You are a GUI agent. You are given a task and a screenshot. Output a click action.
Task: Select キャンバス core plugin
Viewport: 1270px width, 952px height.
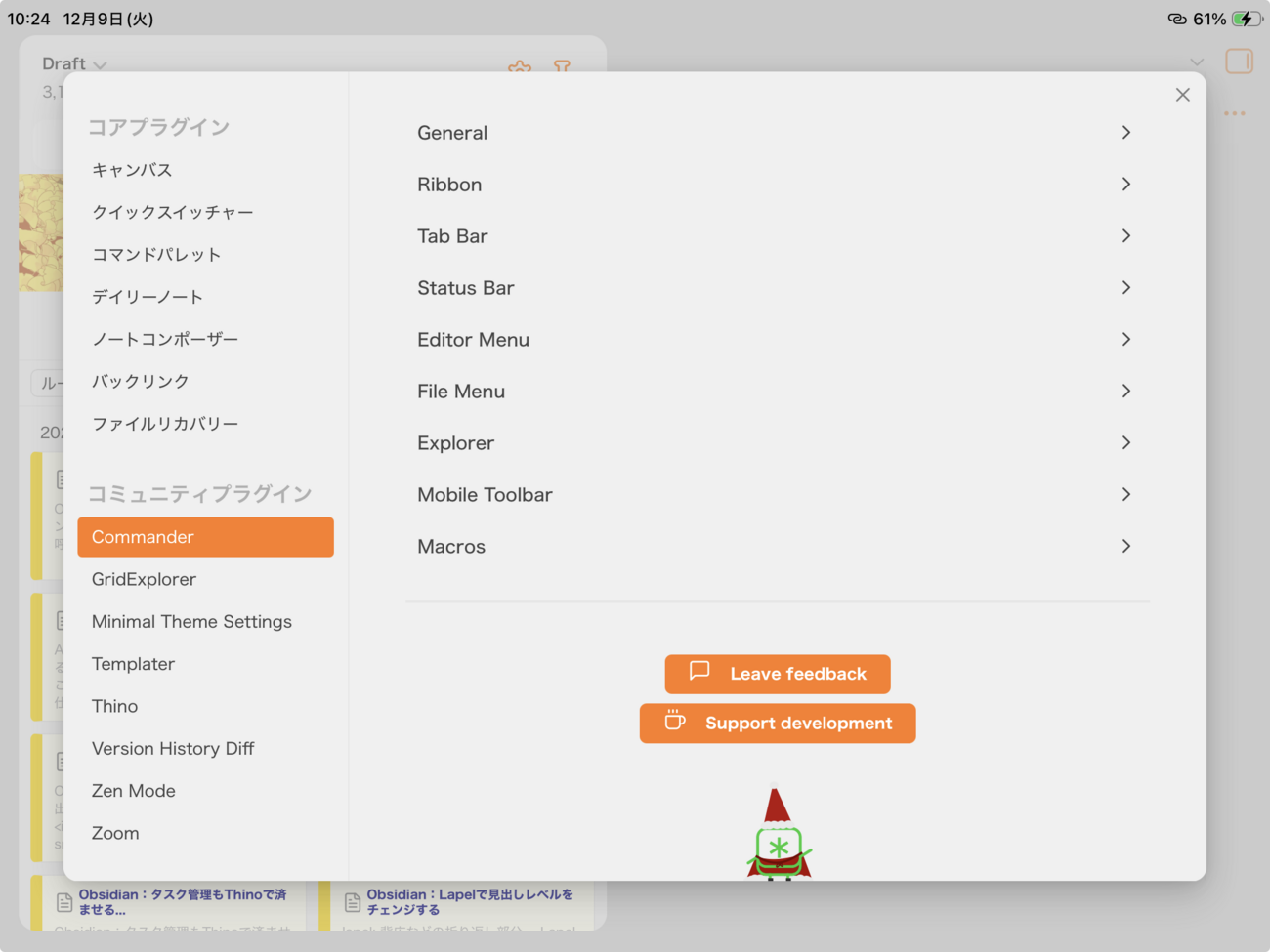click(x=205, y=170)
